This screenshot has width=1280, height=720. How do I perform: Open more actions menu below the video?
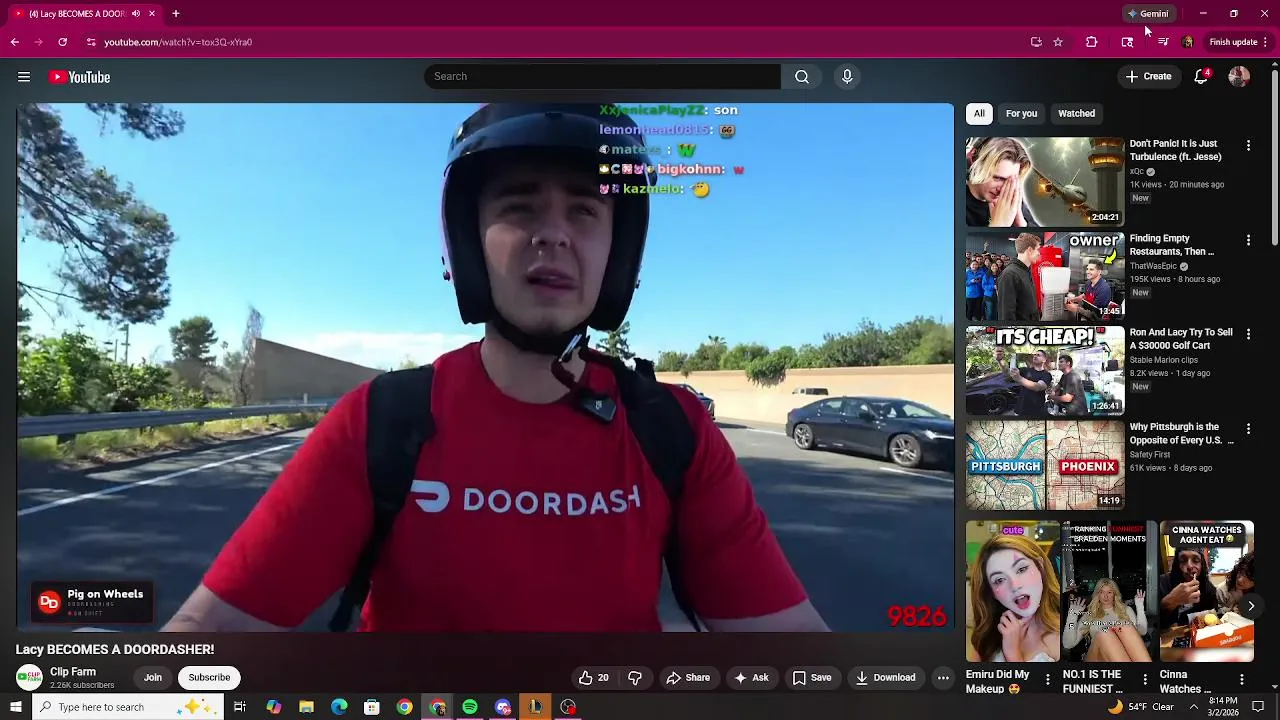942,678
